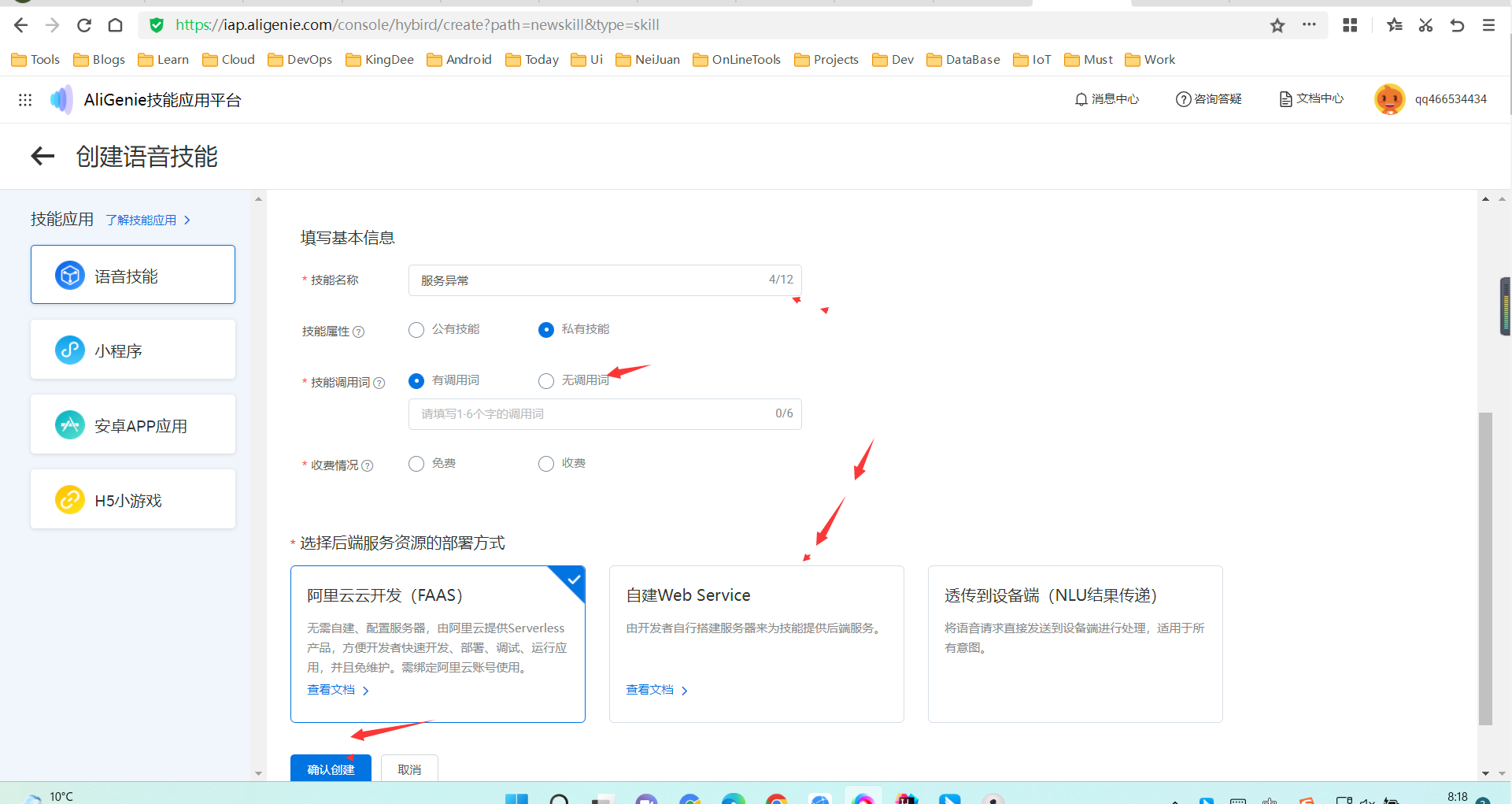
Task: Open the KingDee bookmark folder
Action: point(379,60)
